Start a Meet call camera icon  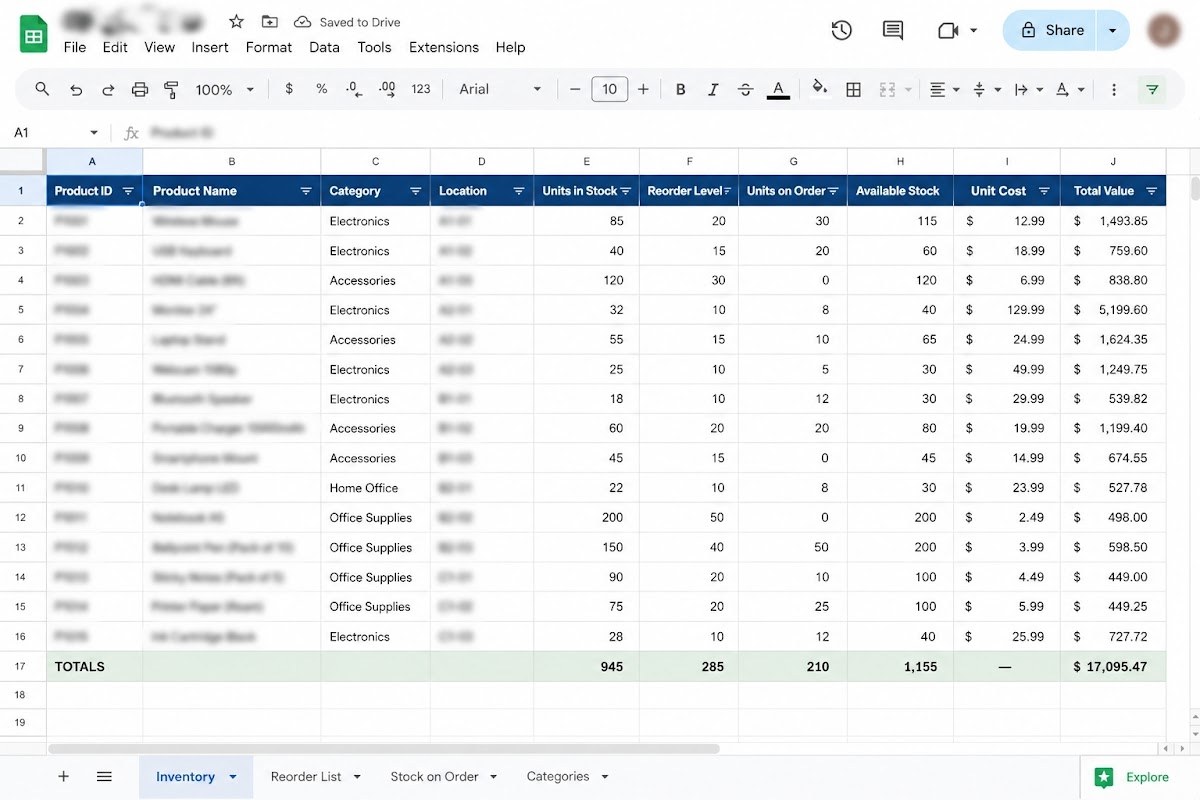tap(948, 31)
